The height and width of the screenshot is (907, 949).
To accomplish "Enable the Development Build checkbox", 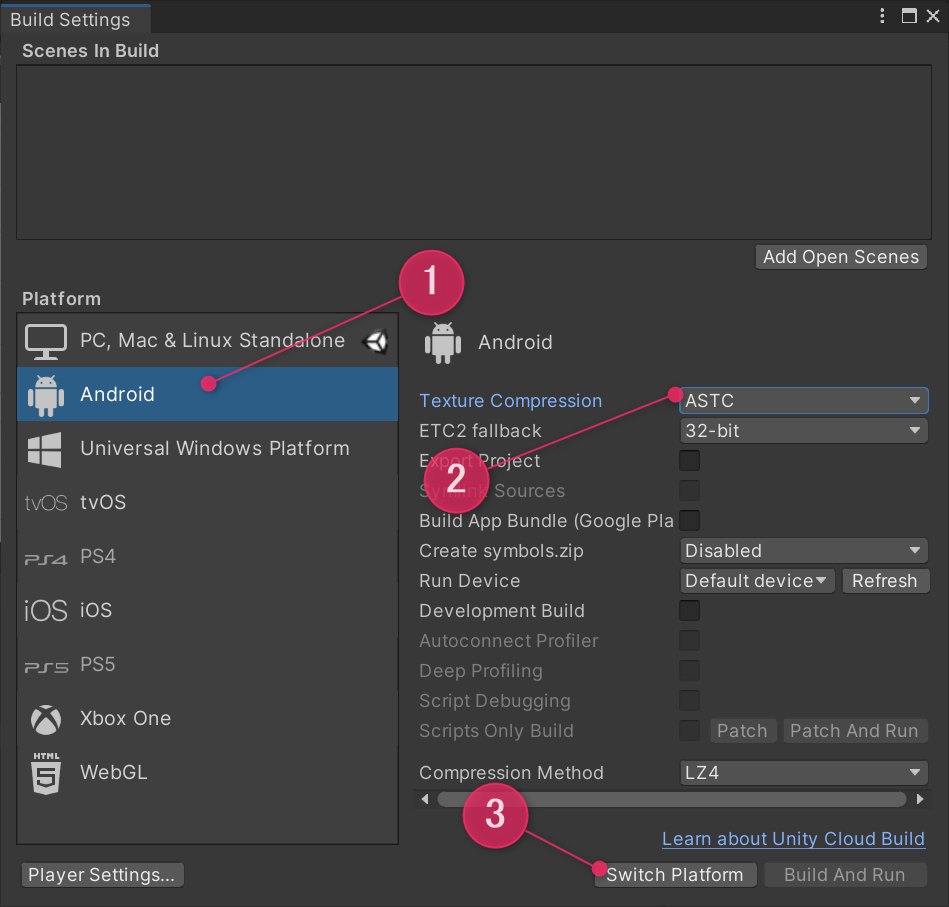I will [688, 610].
